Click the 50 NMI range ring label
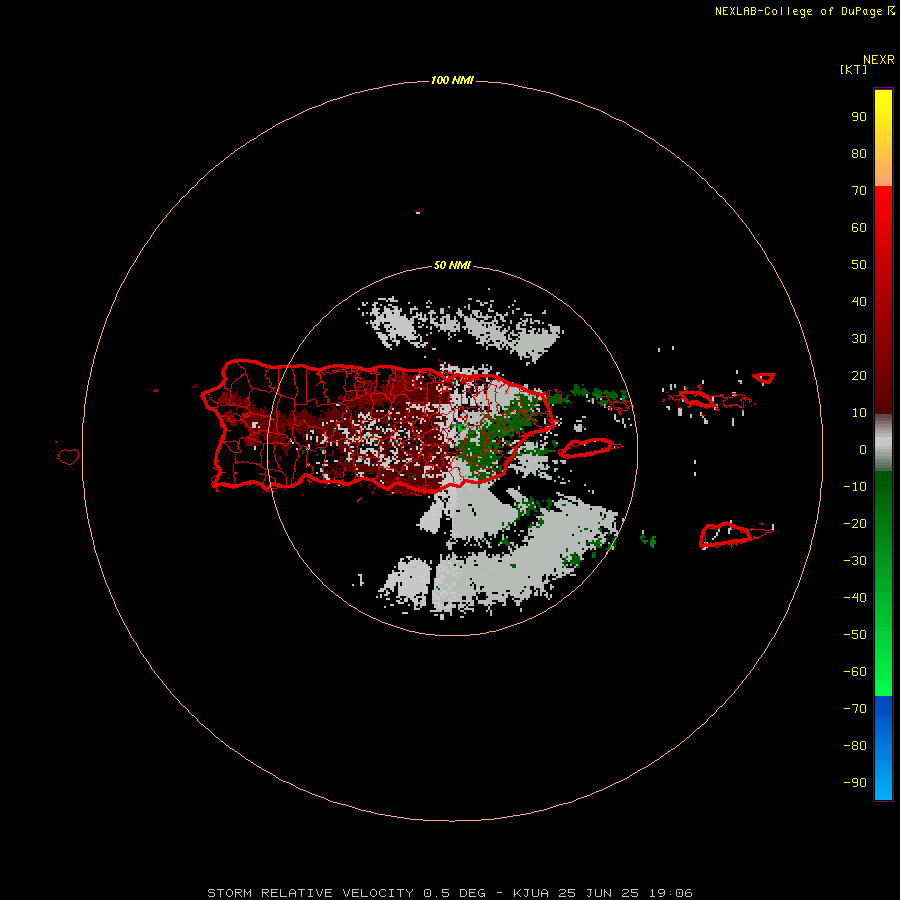900x900 pixels. click(452, 265)
